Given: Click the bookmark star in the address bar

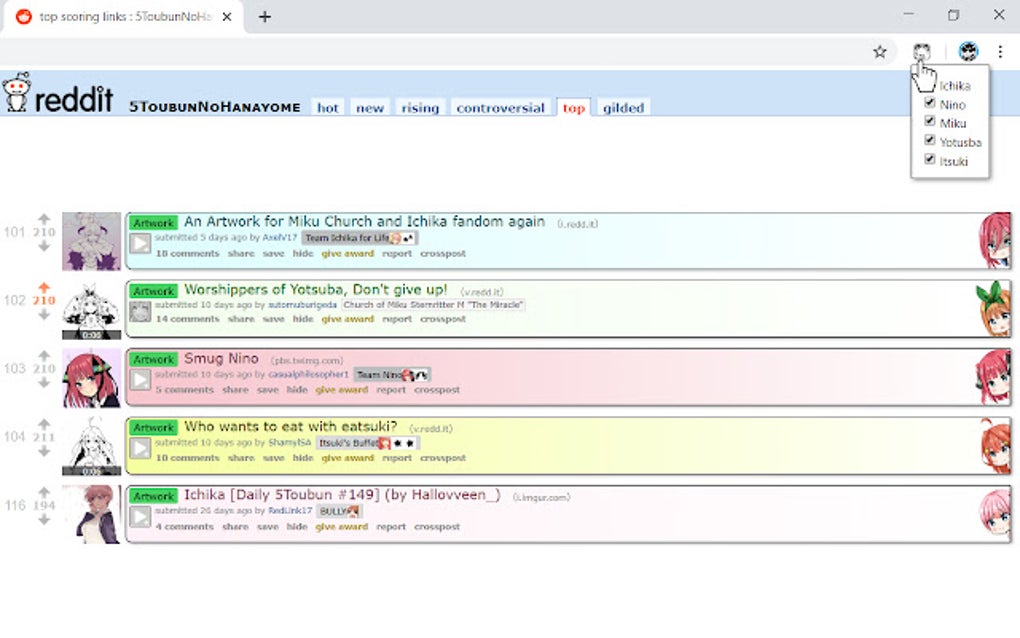Looking at the screenshot, I should pos(879,51).
